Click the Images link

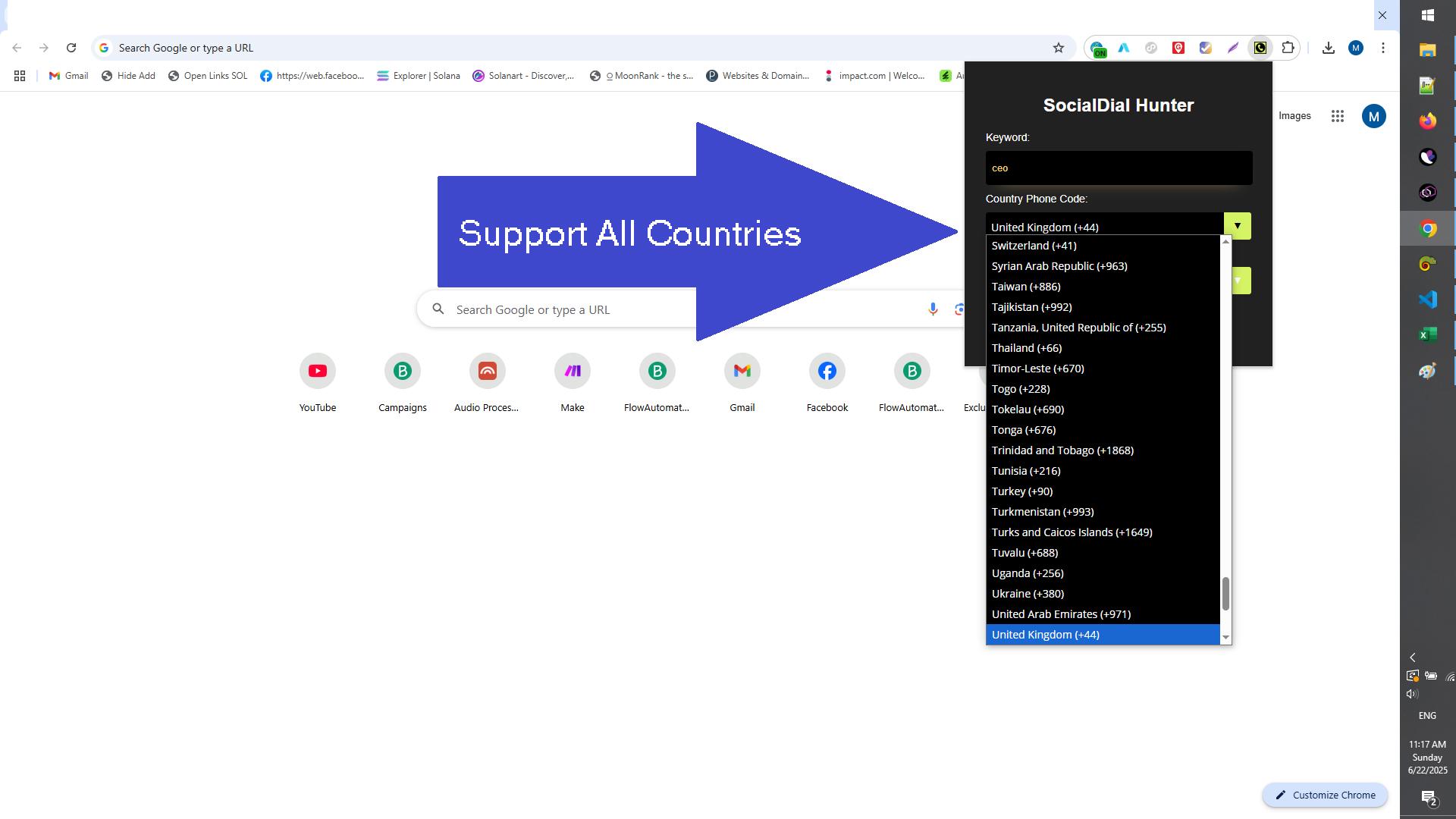[x=1294, y=116]
